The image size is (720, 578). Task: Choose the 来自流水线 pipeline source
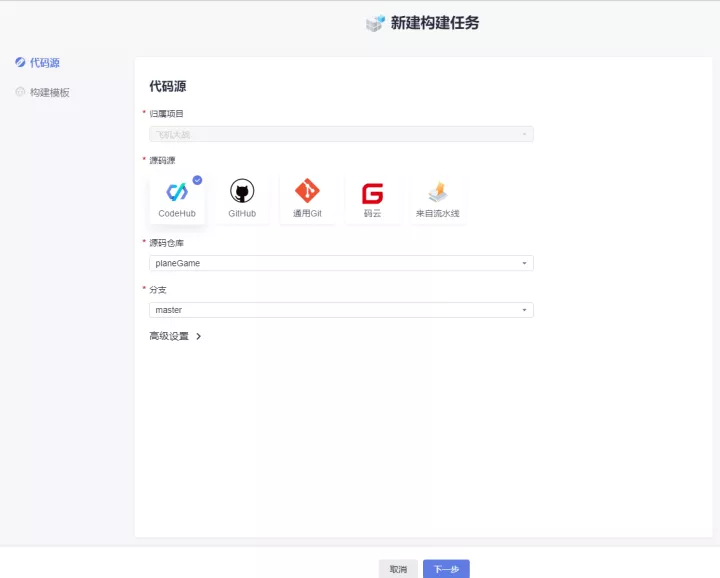coord(438,199)
